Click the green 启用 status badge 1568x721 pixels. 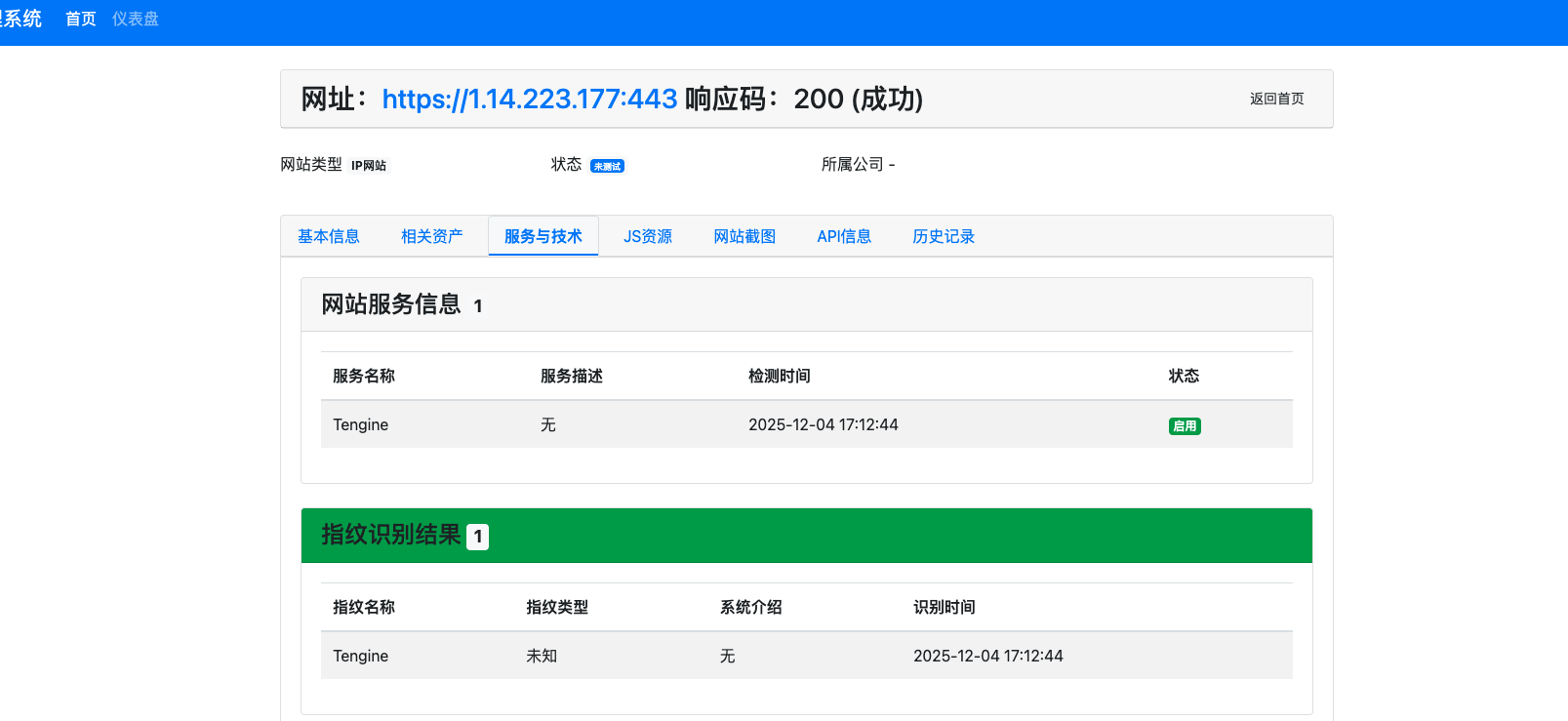1184,426
